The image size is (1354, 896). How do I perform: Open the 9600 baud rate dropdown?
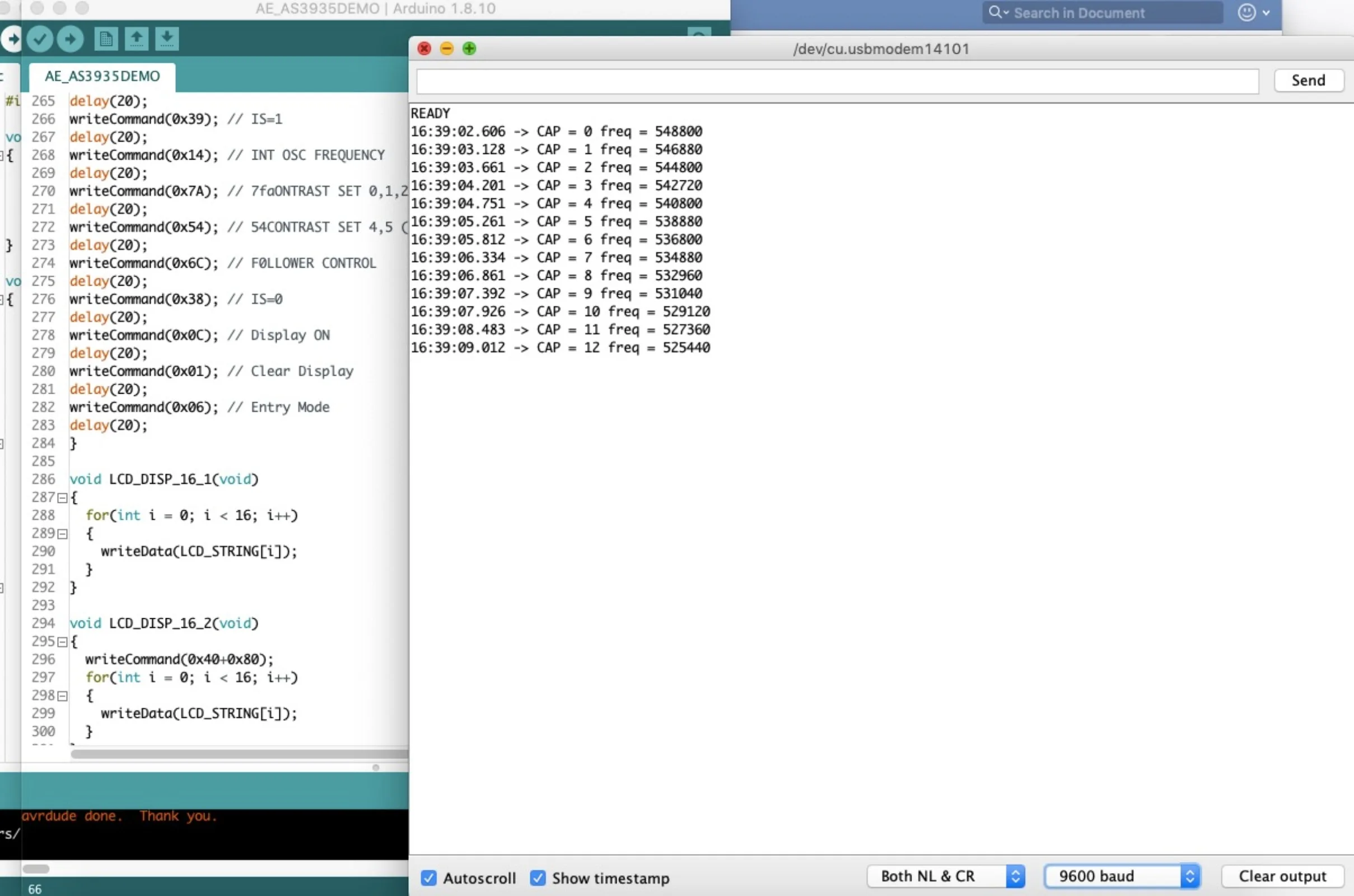click(1122, 876)
